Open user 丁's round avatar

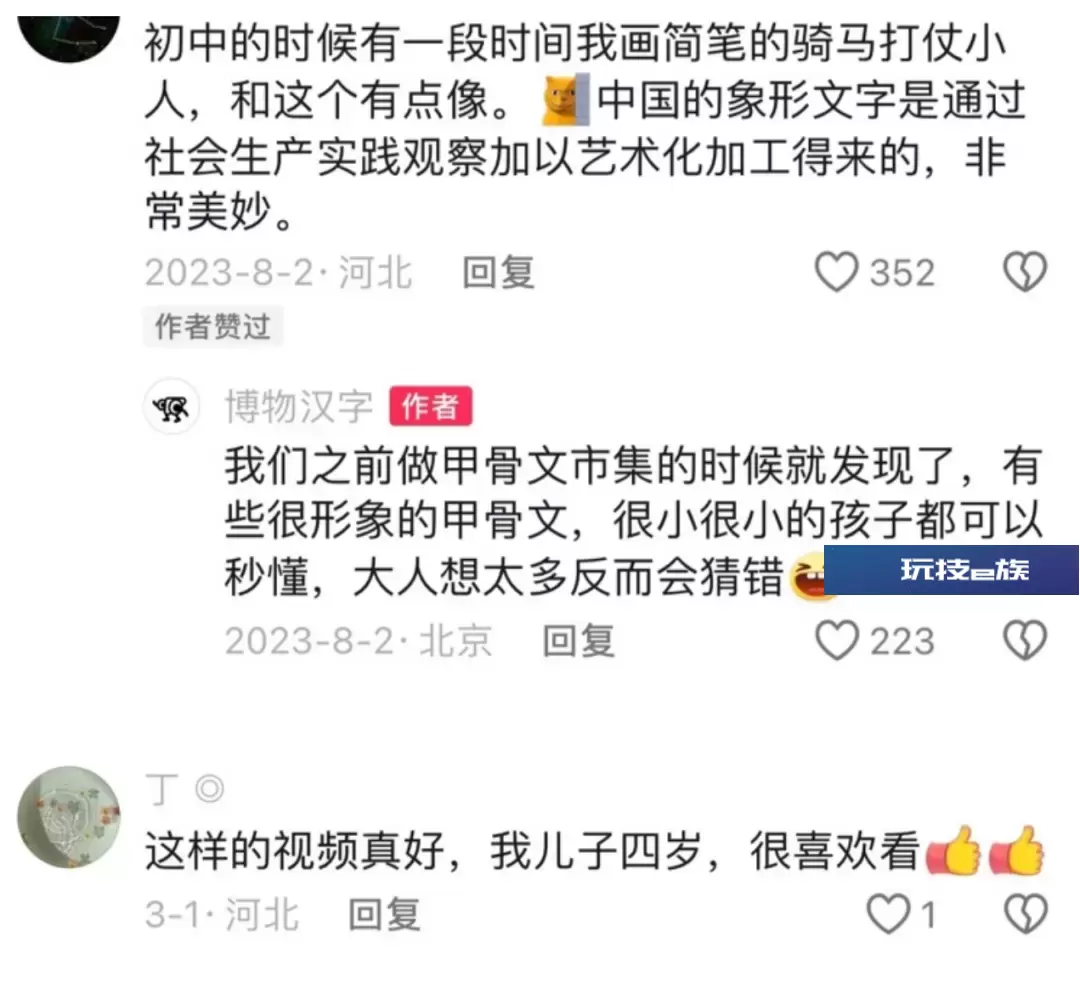(x=69, y=817)
